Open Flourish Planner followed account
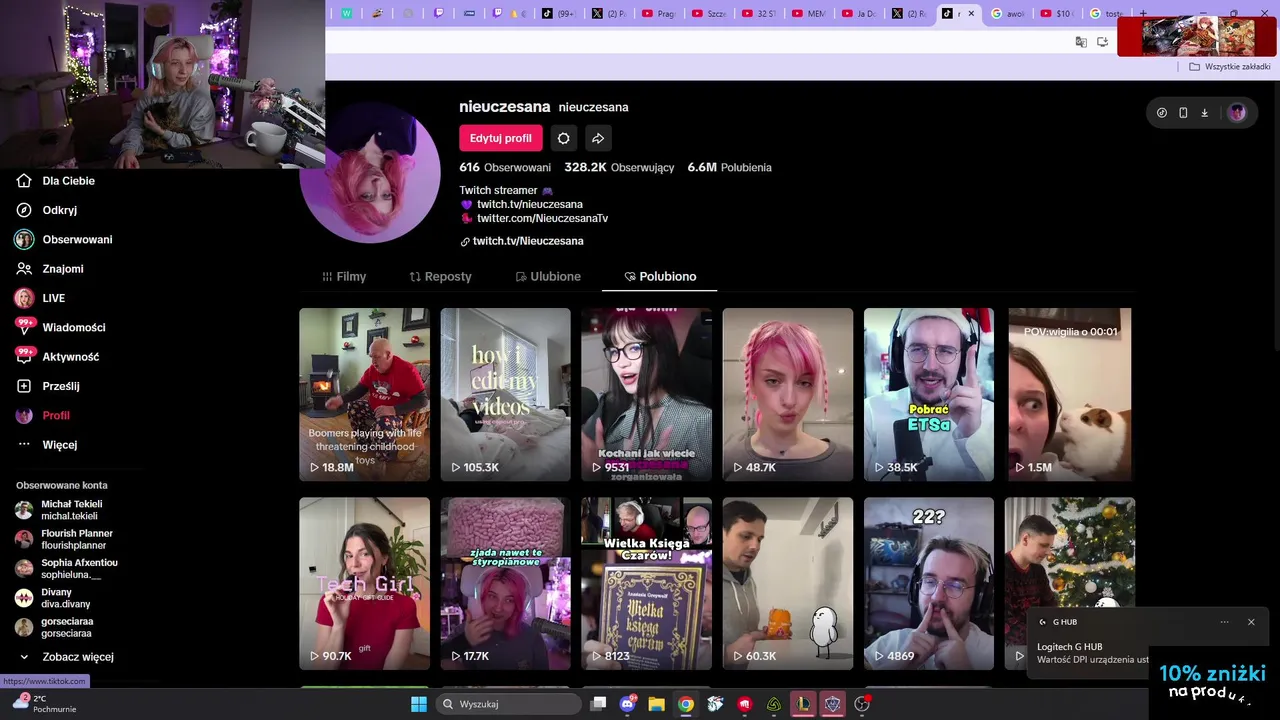The width and height of the screenshot is (1280, 720). pyautogui.click(x=65, y=539)
